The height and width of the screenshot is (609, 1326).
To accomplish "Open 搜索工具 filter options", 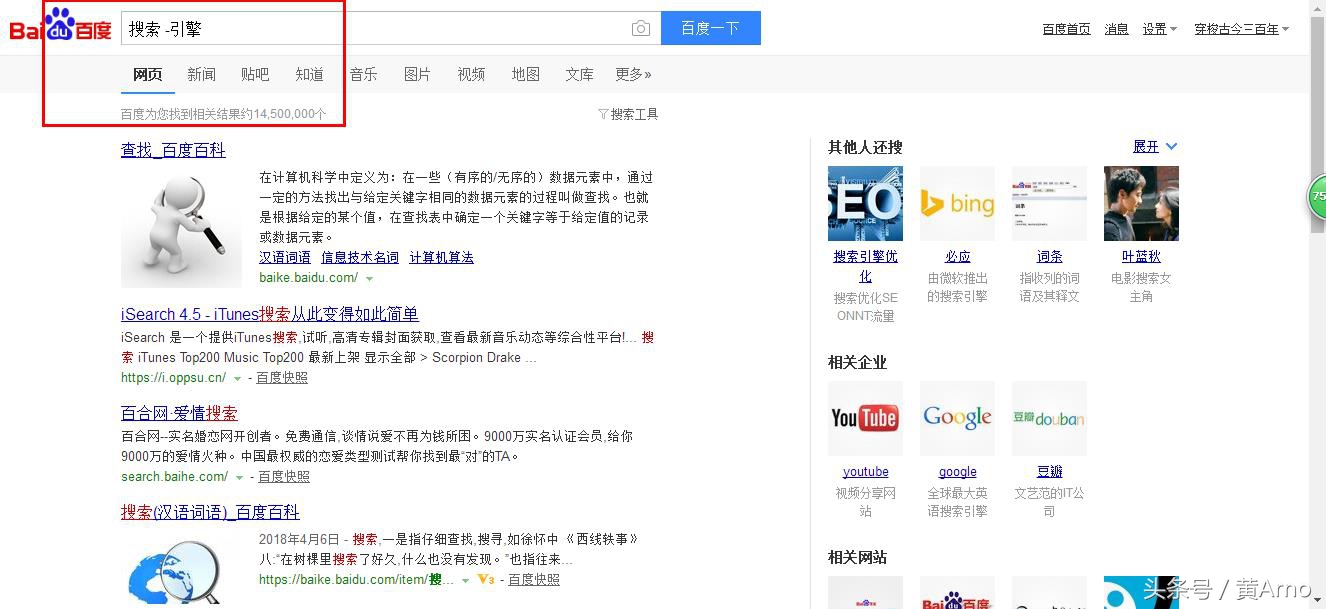I will (628, 114).
